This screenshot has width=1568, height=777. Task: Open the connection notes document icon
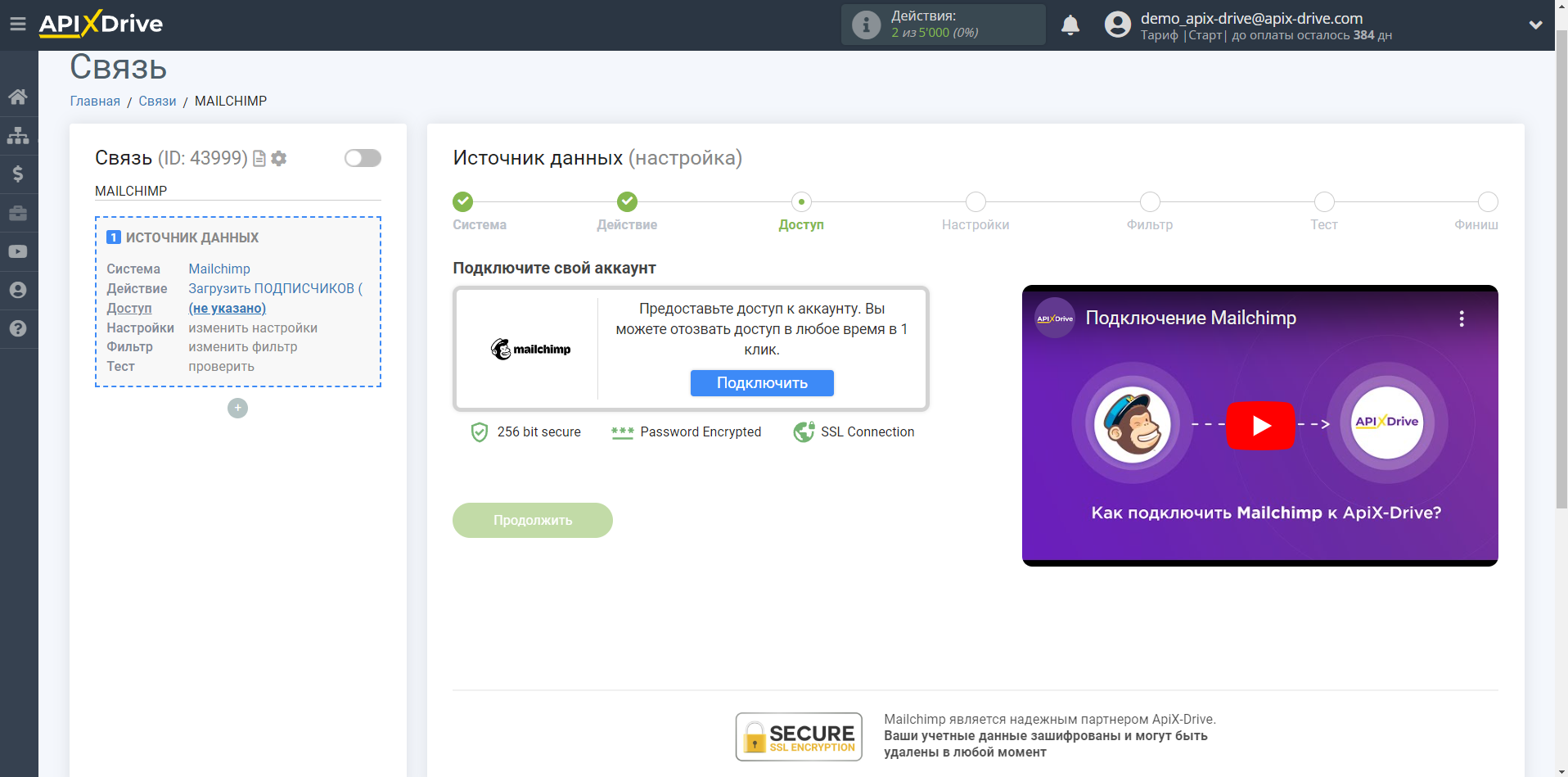click(x=259, y=158)
